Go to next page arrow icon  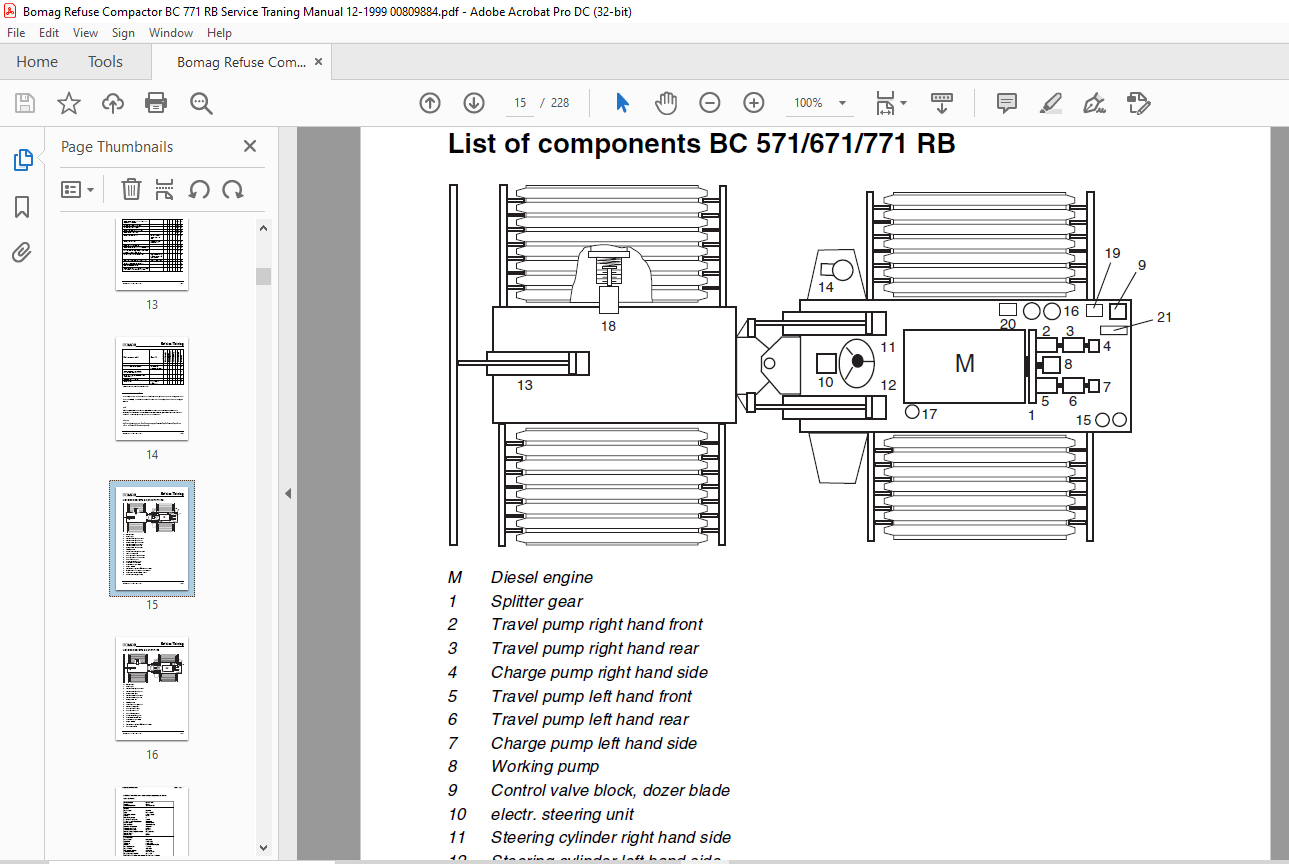coord(474,103)
